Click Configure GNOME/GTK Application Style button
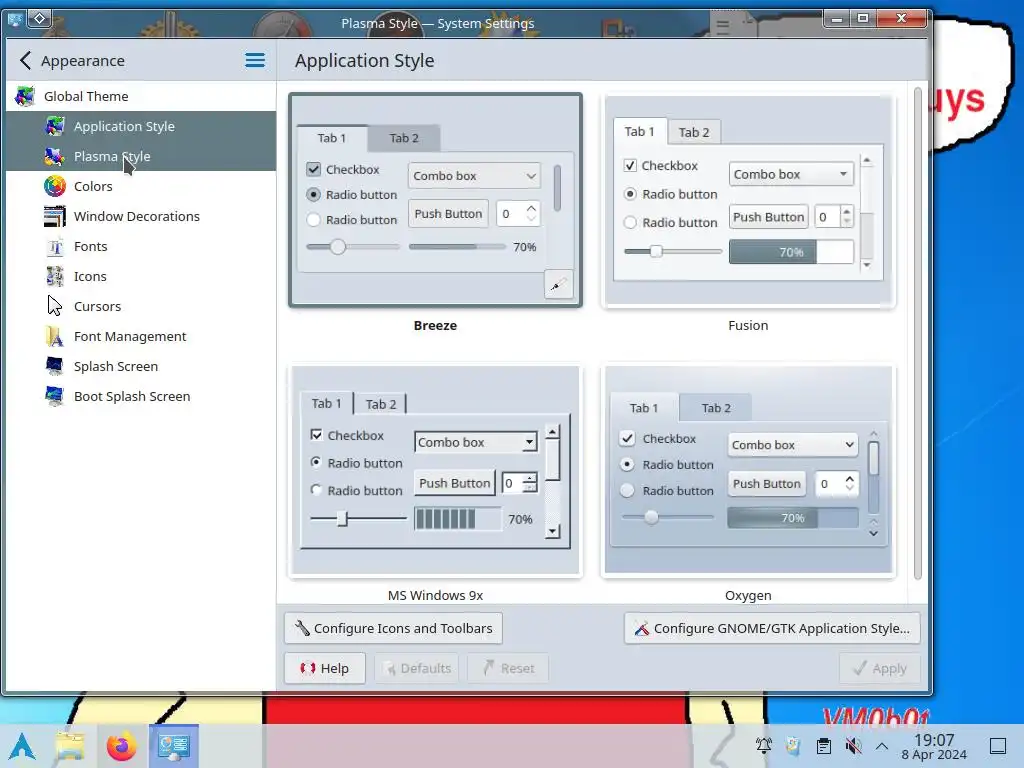The image size is (1024, 768). pyautogui.click(x=772, y=628)
